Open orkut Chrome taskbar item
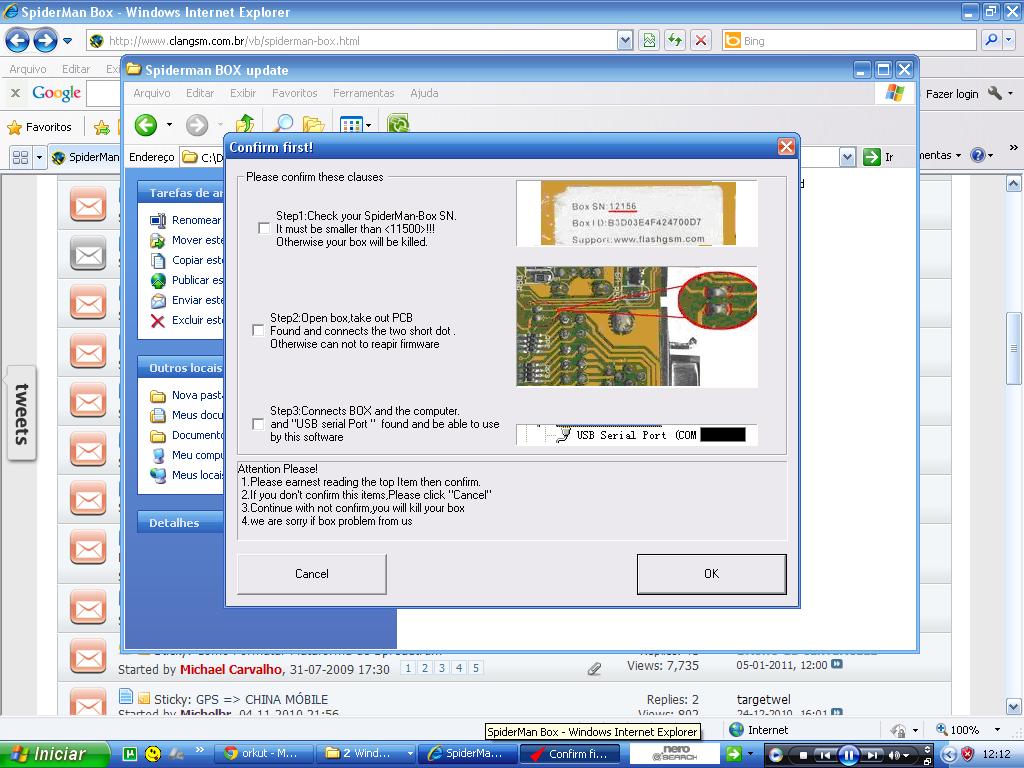This screenshot has width=1024, height=768. [x=264, y=754]
